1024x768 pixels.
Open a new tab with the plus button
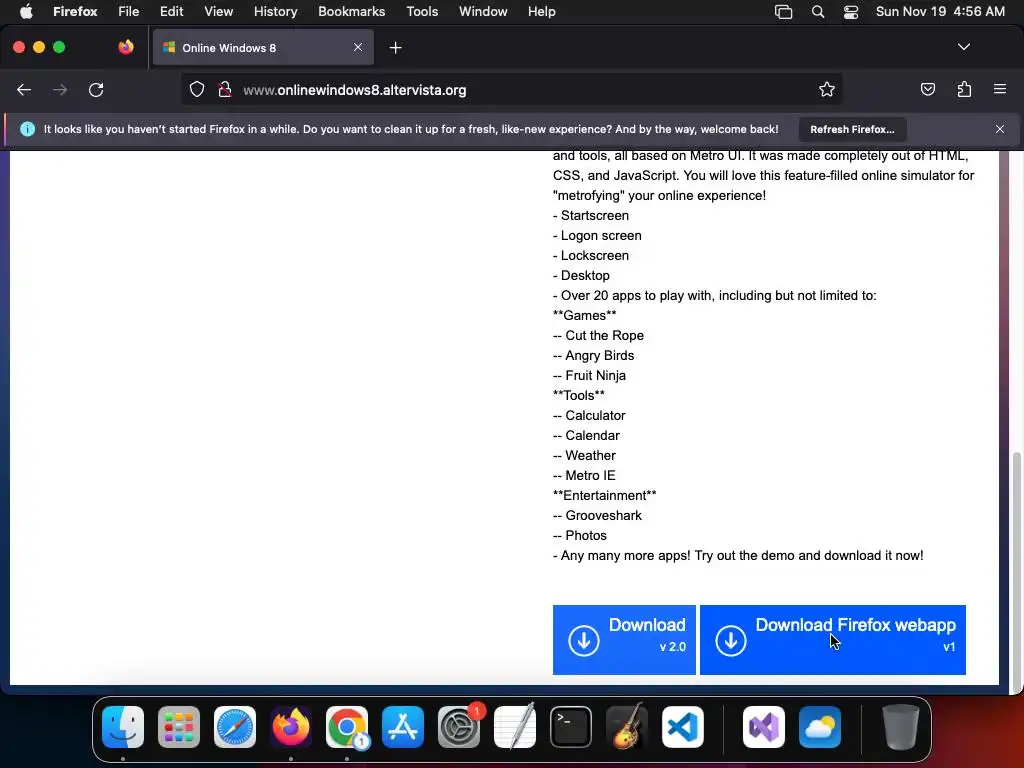[395, 48]
